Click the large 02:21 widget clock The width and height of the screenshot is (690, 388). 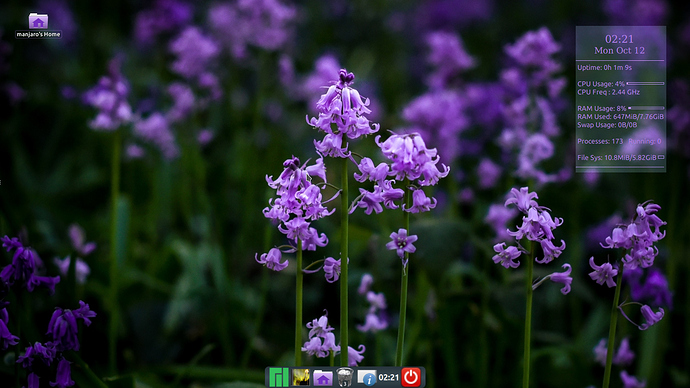pos(619,39)
